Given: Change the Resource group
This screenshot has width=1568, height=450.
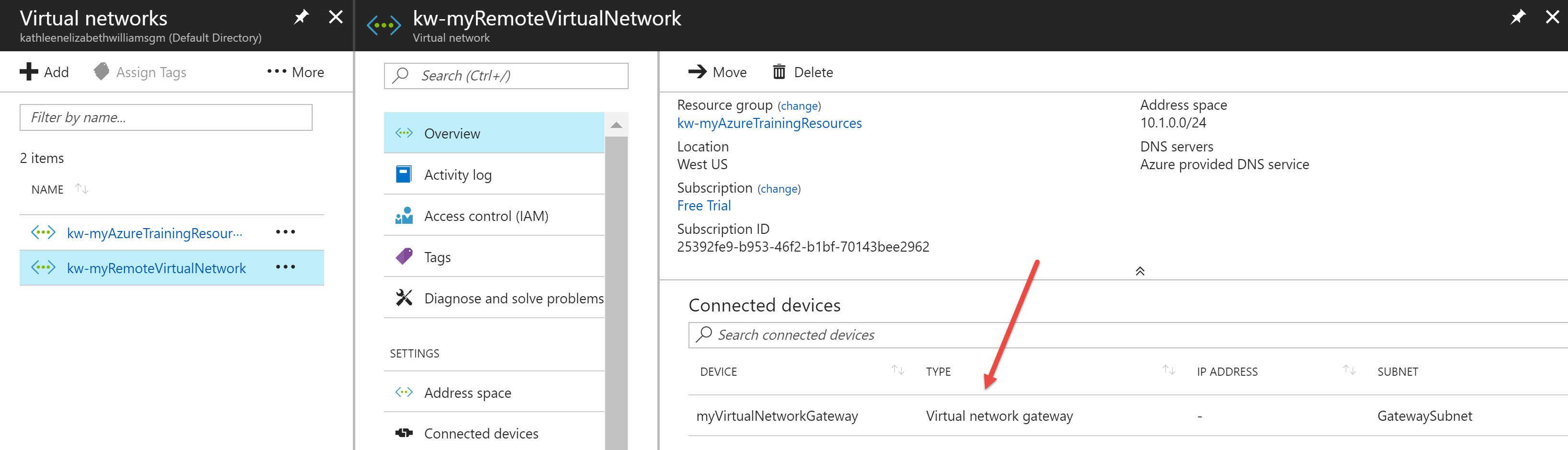Looking at the screenshot, I should tap(799, 106).
